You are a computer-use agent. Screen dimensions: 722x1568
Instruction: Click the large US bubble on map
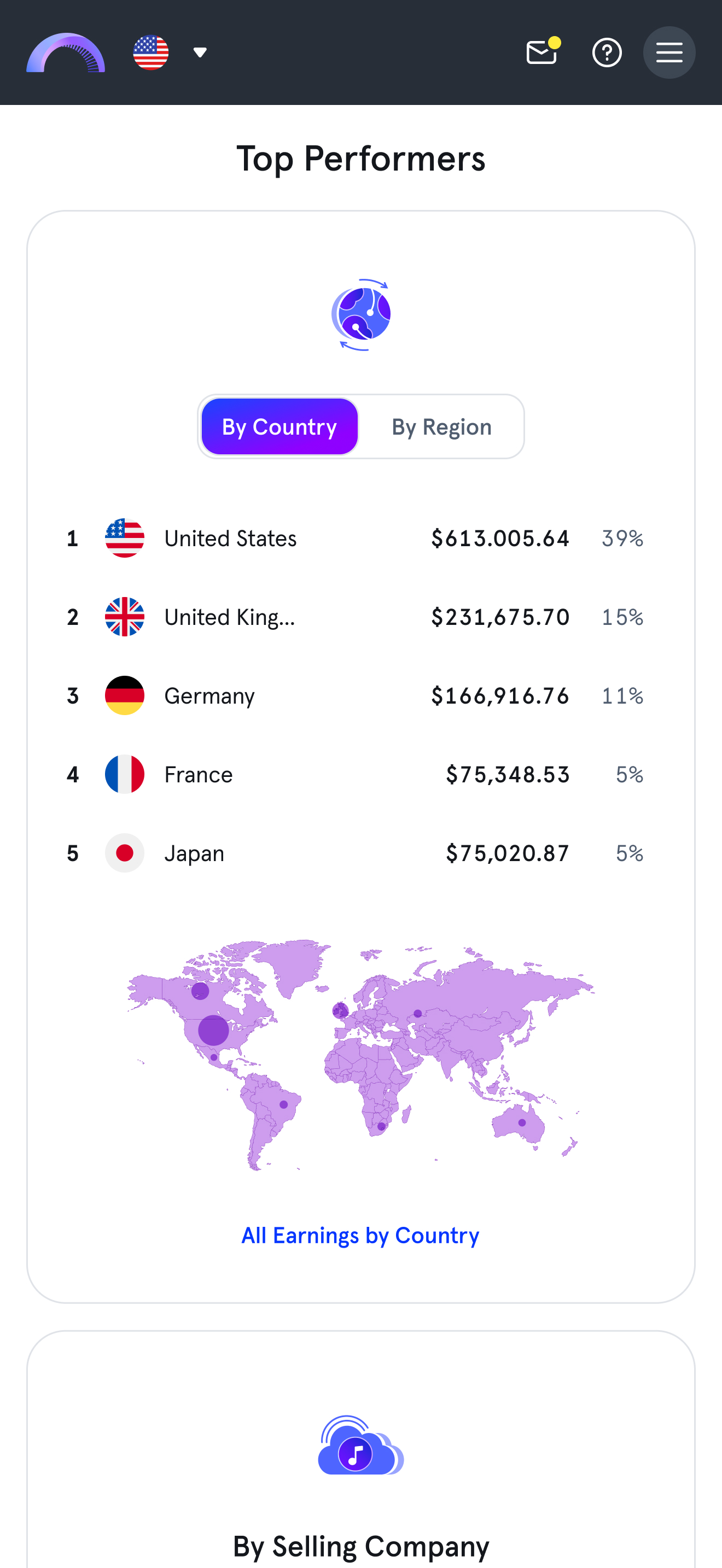(x=214, y=1030)
